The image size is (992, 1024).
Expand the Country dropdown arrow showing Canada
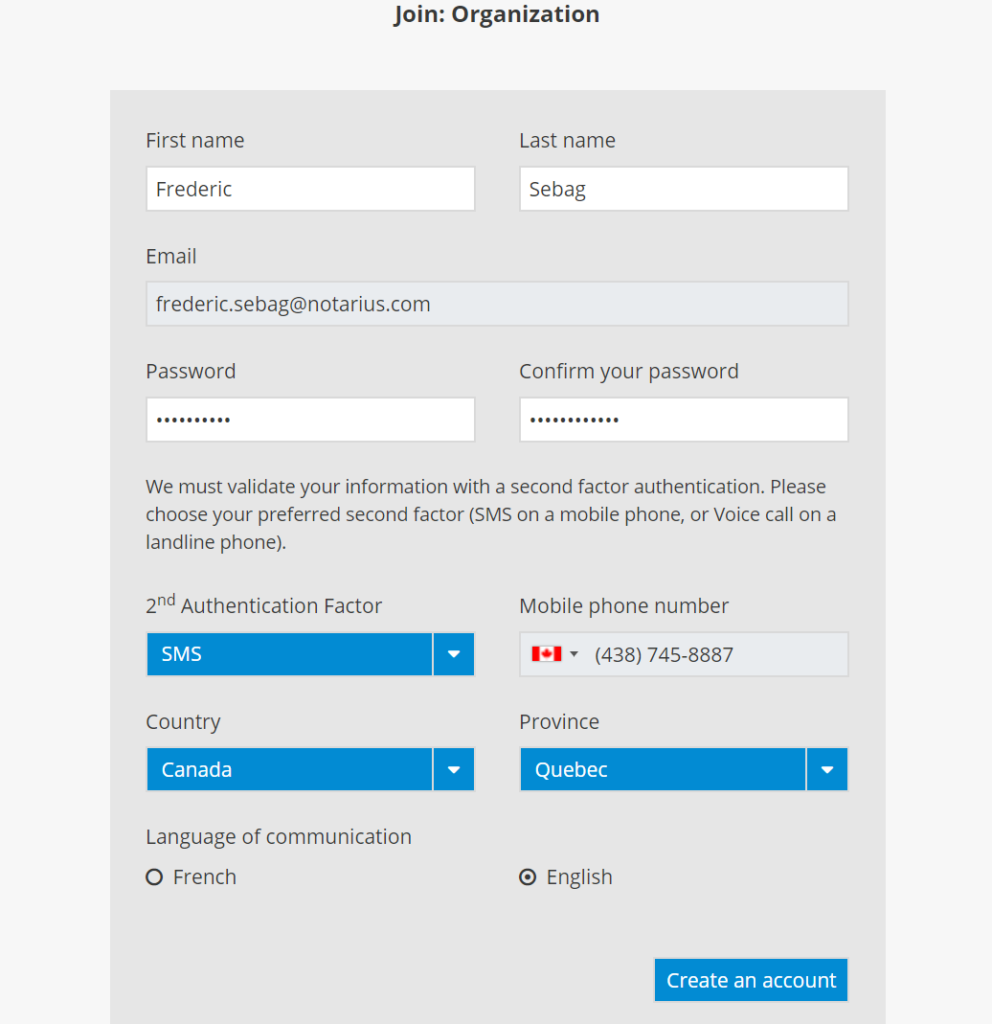pyautogui.click(x=454, y=770)
